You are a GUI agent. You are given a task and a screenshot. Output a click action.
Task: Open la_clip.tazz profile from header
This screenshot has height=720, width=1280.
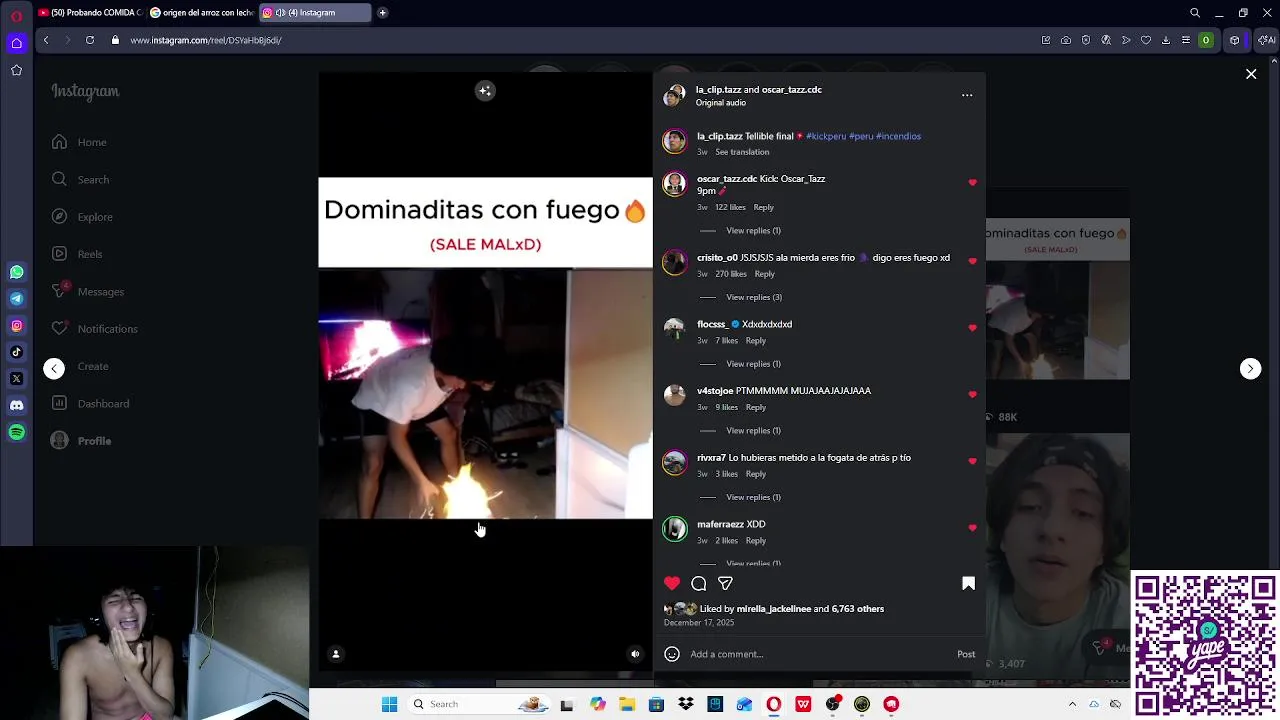719,90
